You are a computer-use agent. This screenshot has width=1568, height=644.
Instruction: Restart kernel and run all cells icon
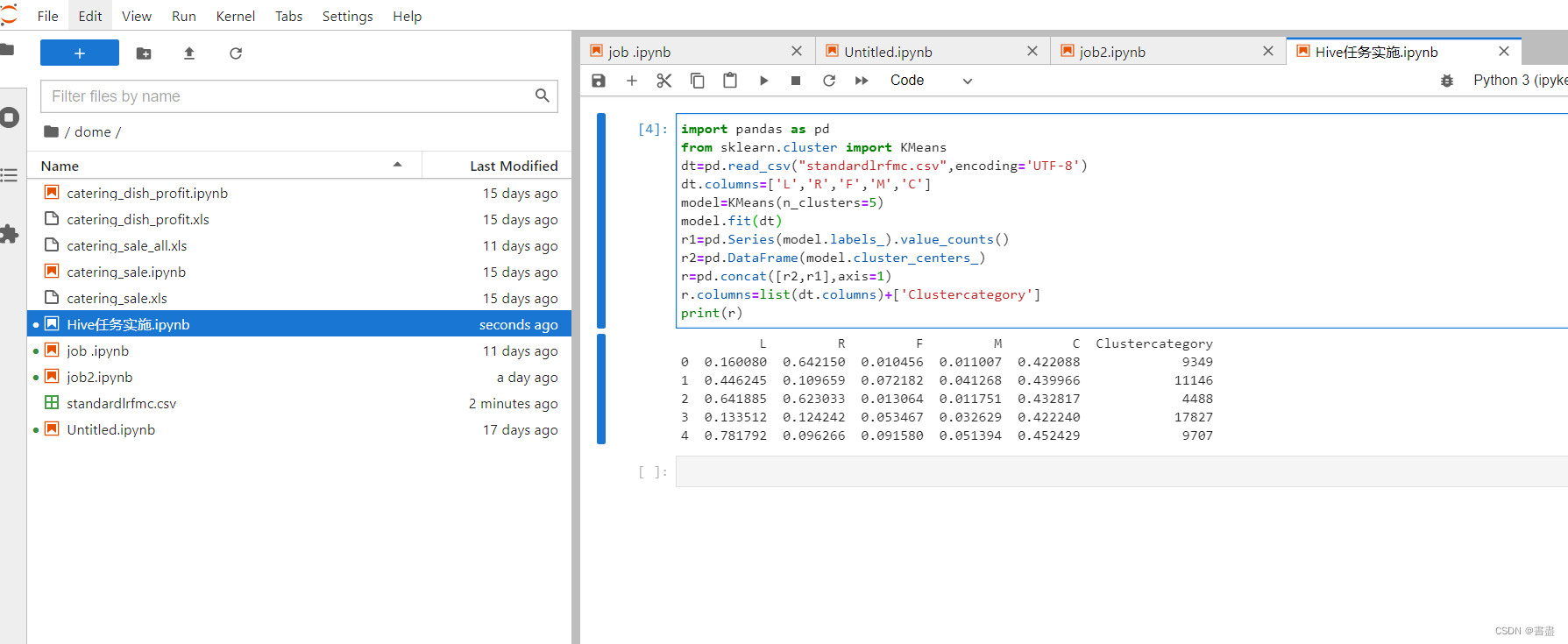point(862,81)
